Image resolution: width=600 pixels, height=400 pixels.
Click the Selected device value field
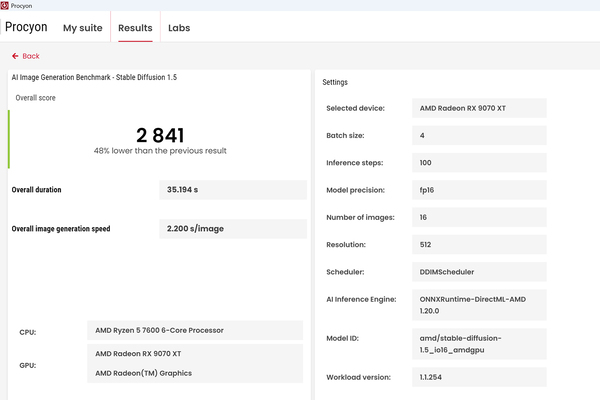pyautogui.click(x=479, y=108)
